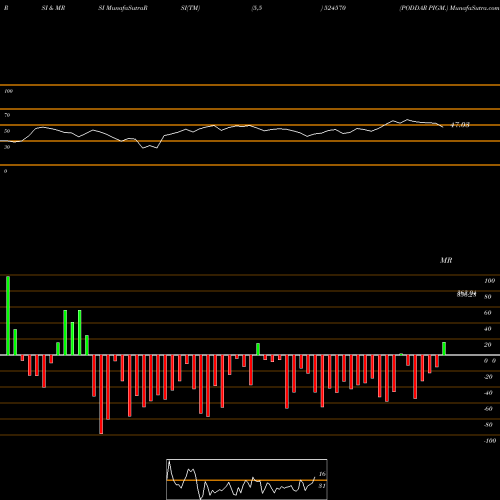Viewport: 500px width, 500px height.
Task: Click the '(5,5' parameter header text
Action: [257, 8]
